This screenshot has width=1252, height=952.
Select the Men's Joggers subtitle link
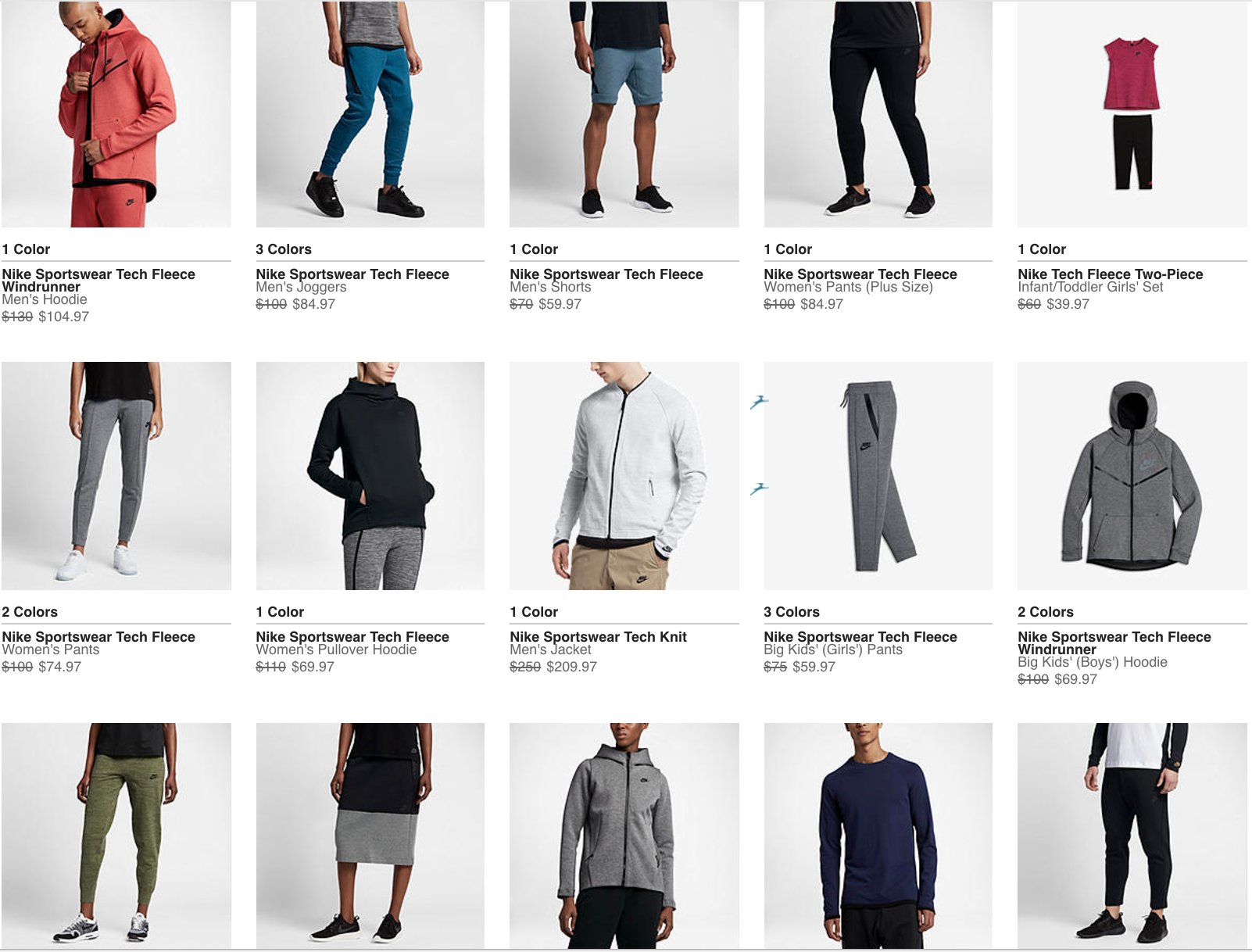point(301,287)
